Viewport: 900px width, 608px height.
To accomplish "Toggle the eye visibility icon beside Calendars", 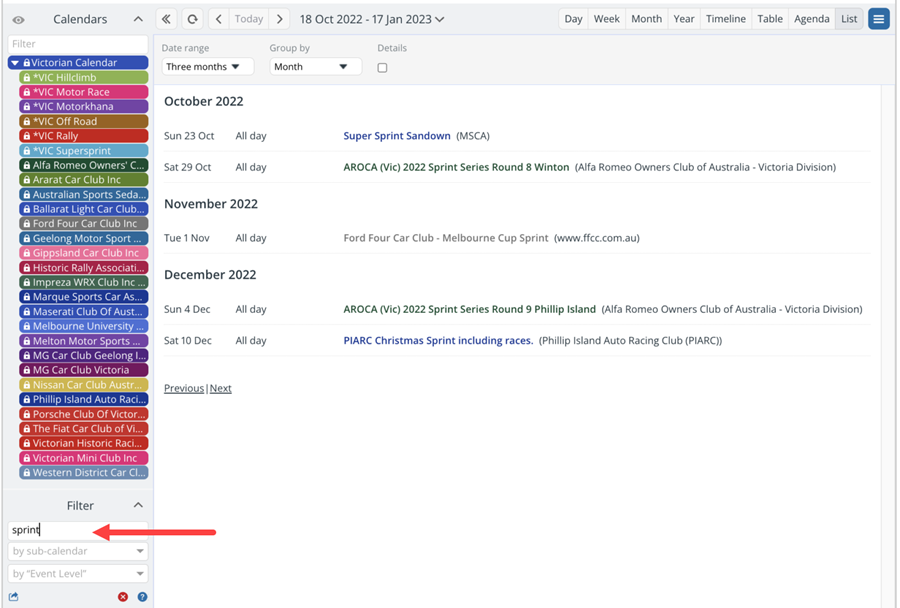I will pos(18,20).
